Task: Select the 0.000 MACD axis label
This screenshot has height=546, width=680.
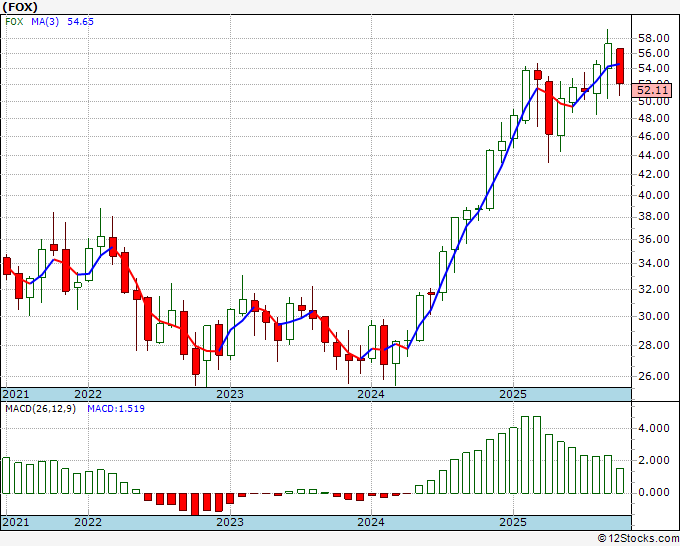Action: point(654,492)
